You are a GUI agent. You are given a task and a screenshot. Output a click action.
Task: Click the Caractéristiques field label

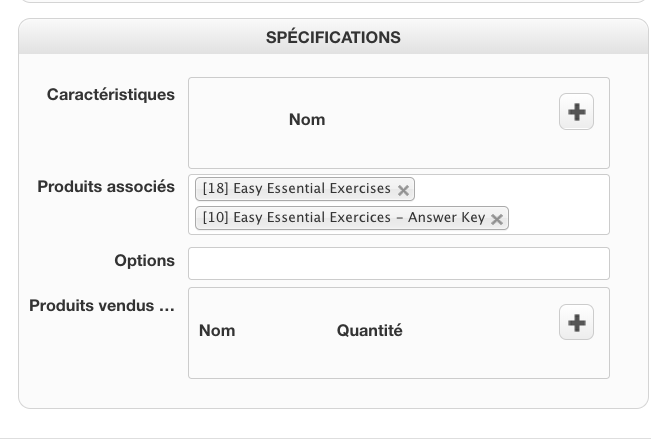(111, 95)
